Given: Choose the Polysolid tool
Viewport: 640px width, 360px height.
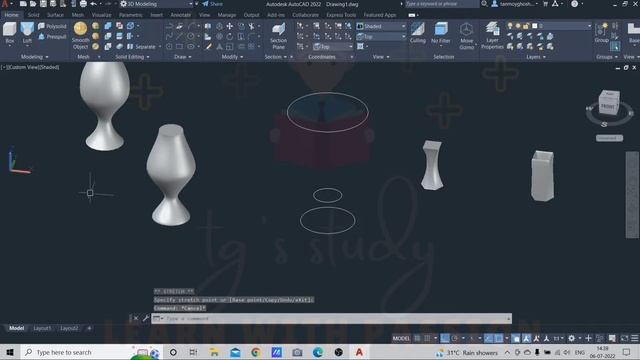Looking at the screenshot, I should point(52,26).
